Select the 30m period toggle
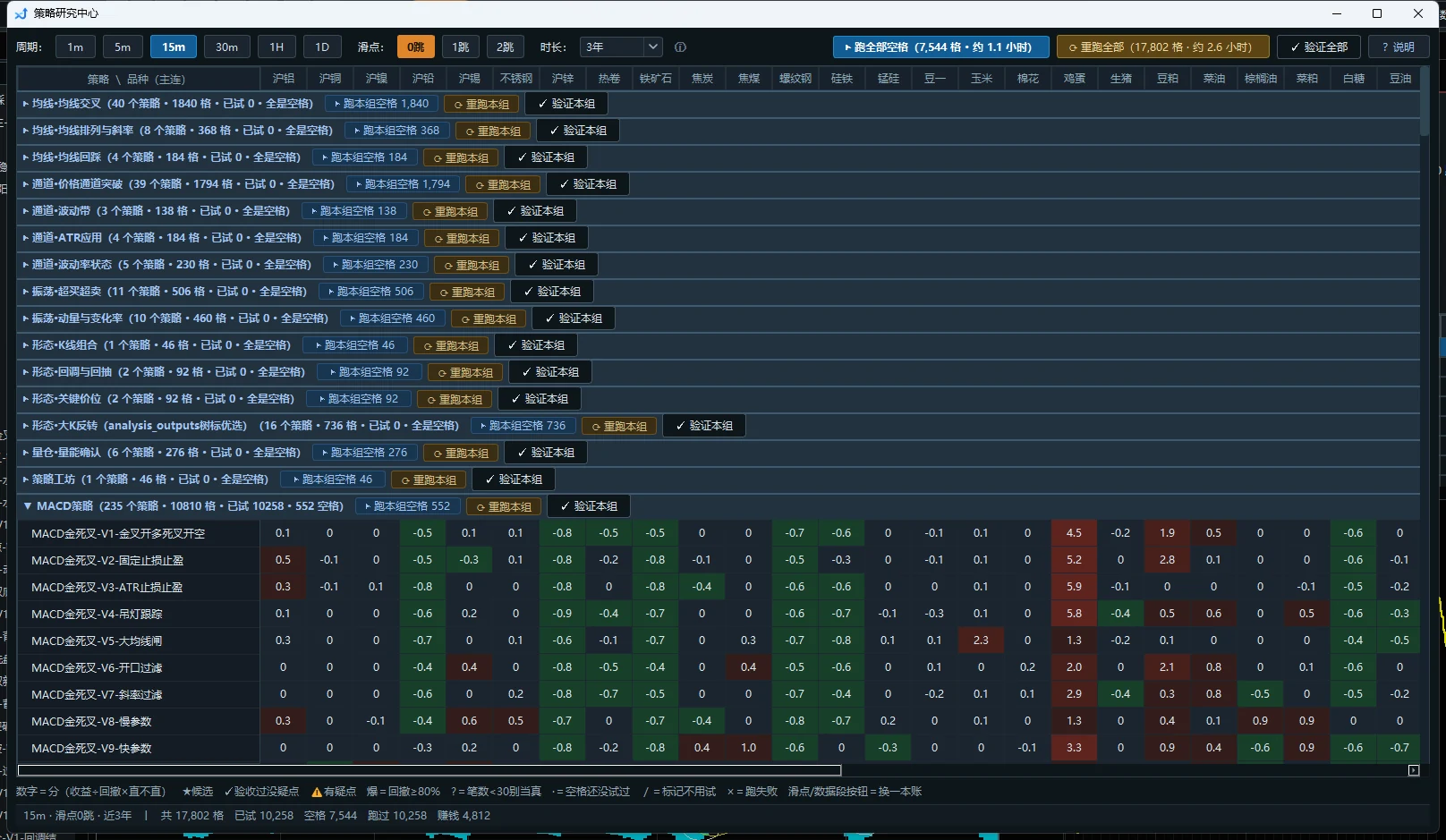The width and height of the screenshot is (1446, 840). [x=227, y=47]
